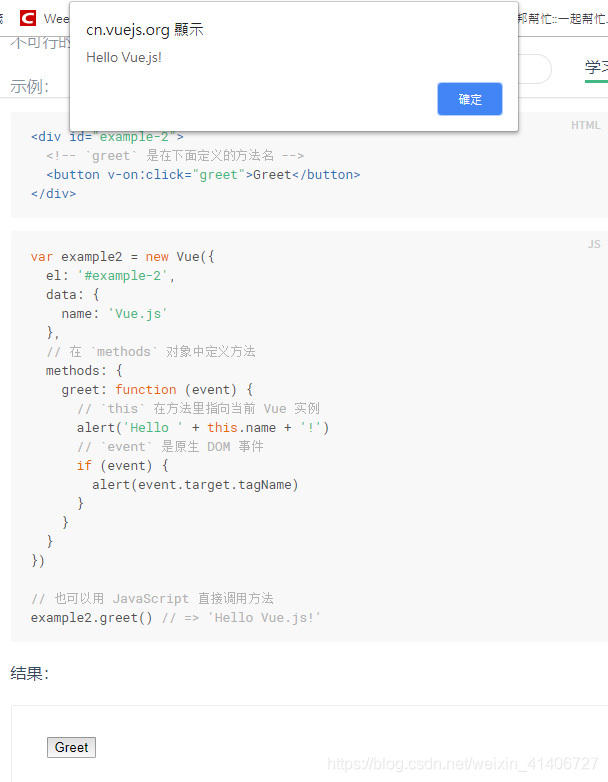This screenshot has height=782, width=608.
Task: Click the comment '// 在 `methods` 对象中定义方法'
Action: [x=151, y=352]
